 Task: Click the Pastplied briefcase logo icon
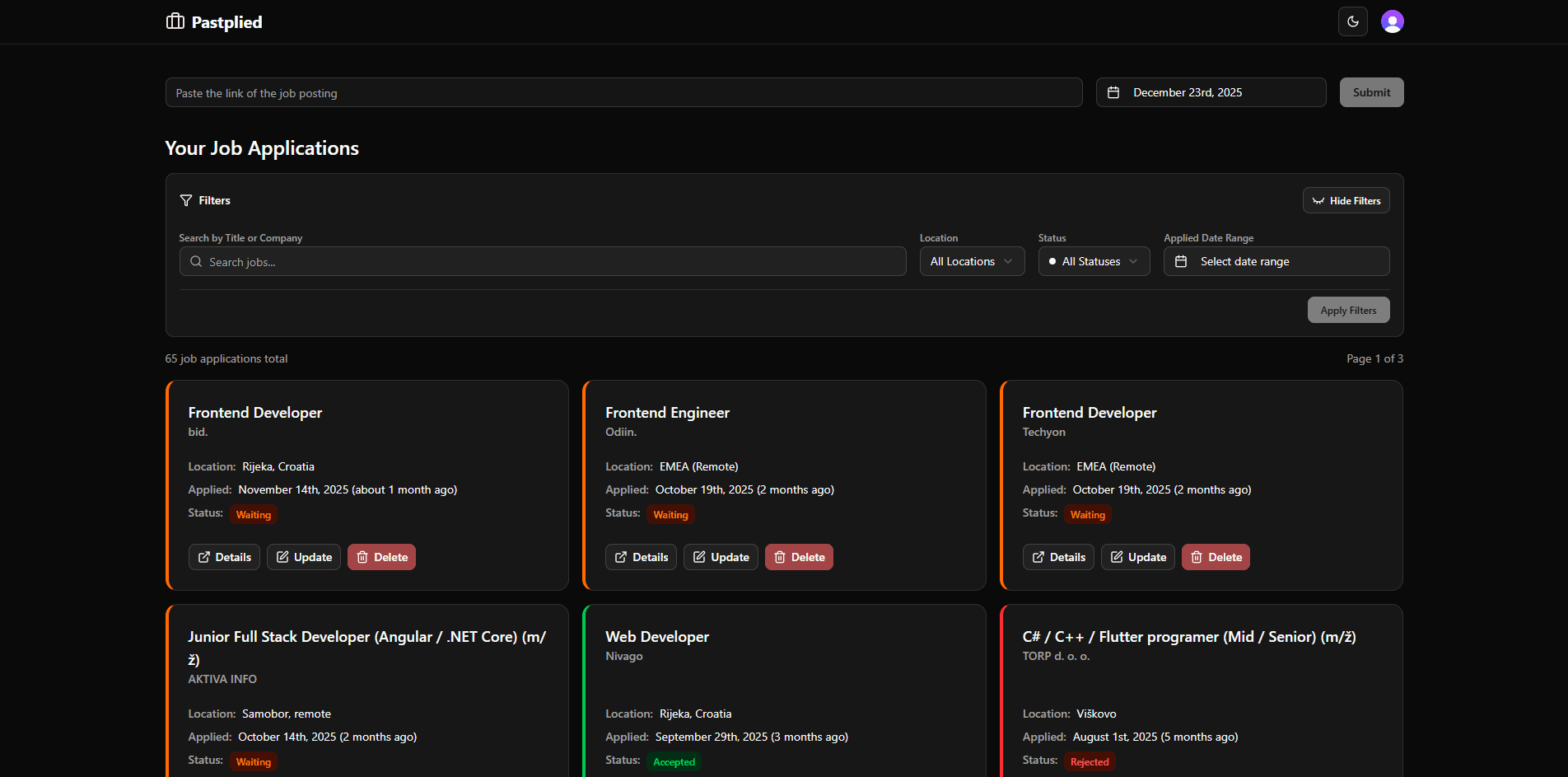(175, 21)
